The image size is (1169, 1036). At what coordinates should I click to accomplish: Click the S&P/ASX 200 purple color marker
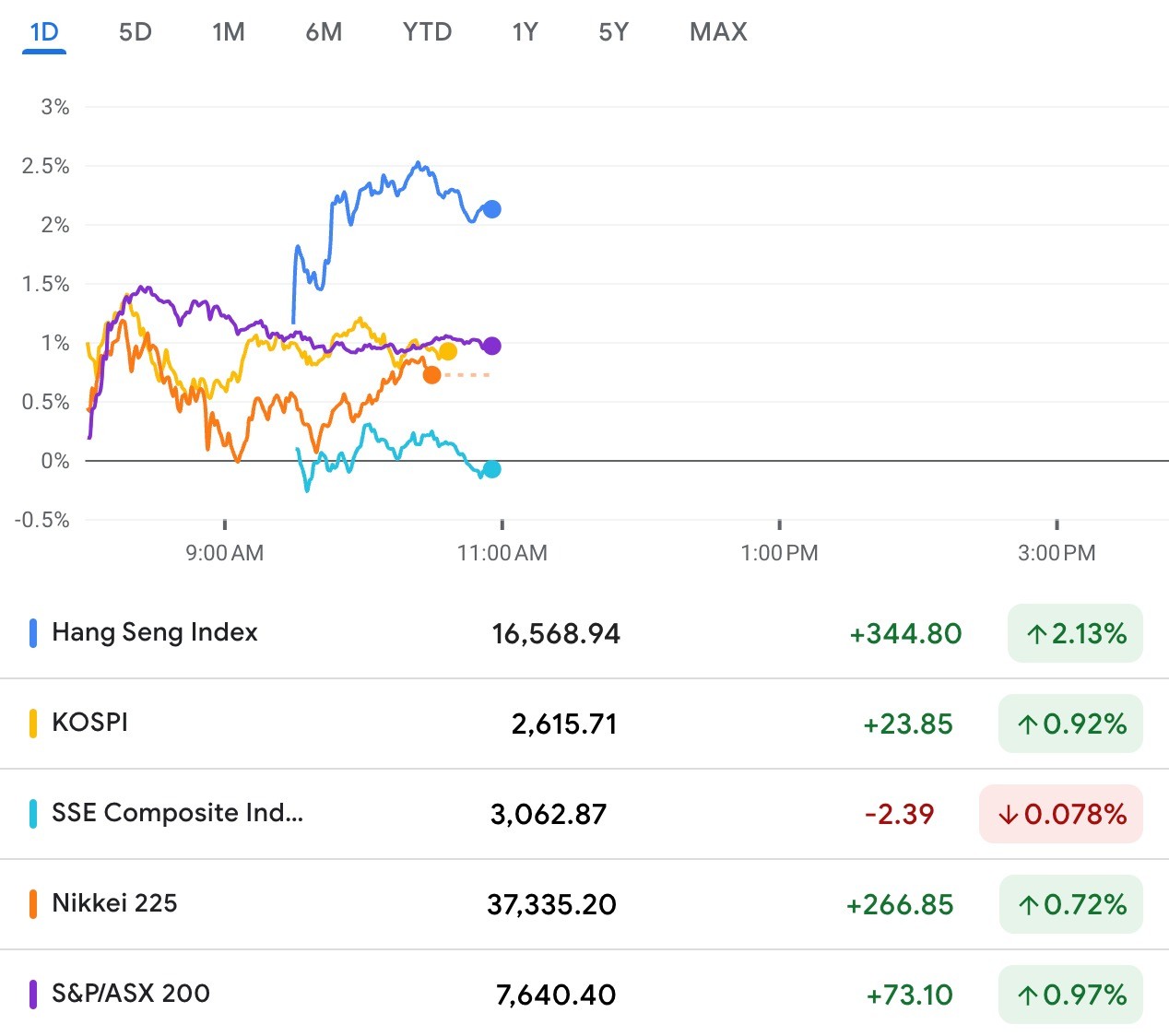coord(33,995)
